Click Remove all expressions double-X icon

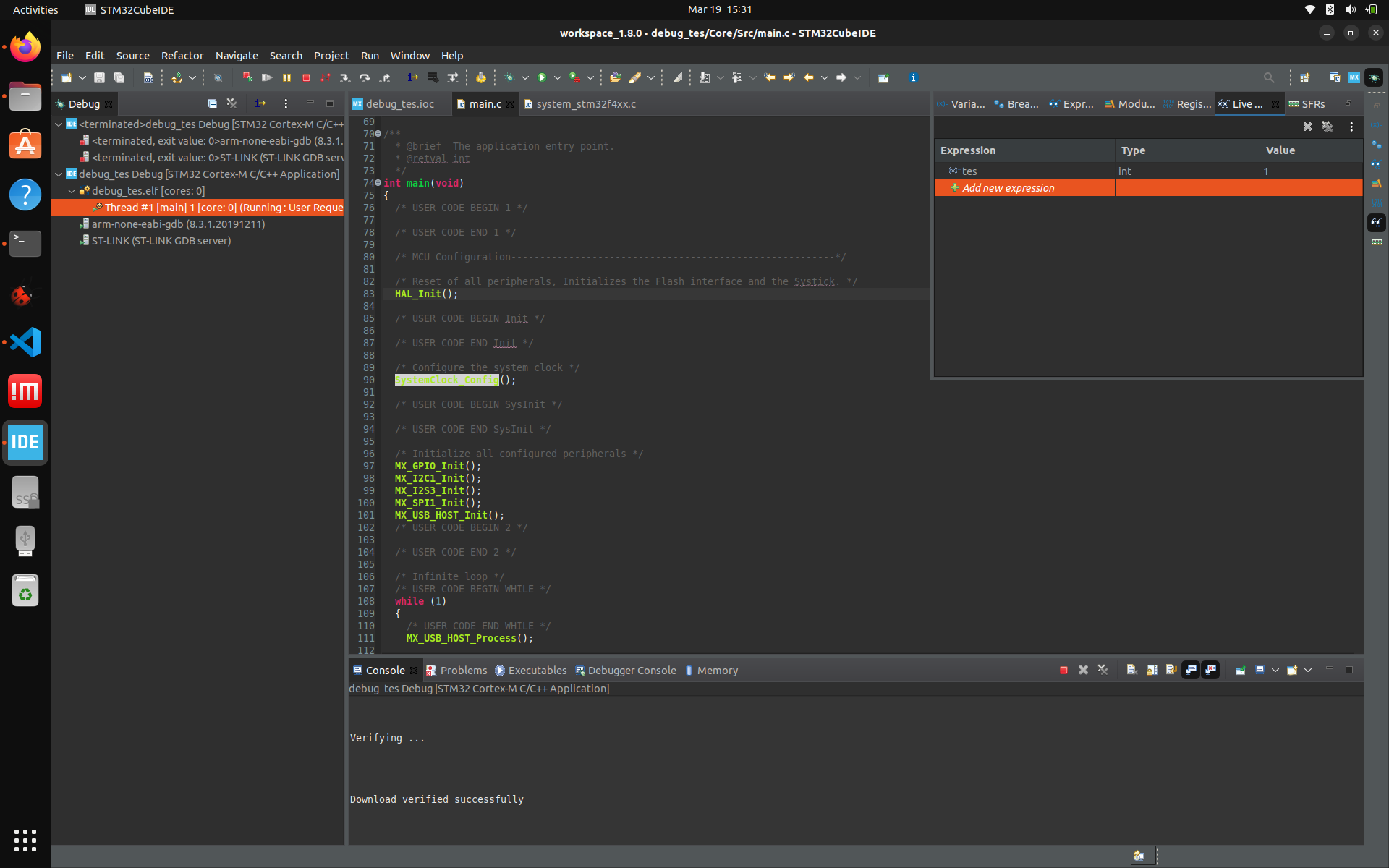click(1327, 127)
